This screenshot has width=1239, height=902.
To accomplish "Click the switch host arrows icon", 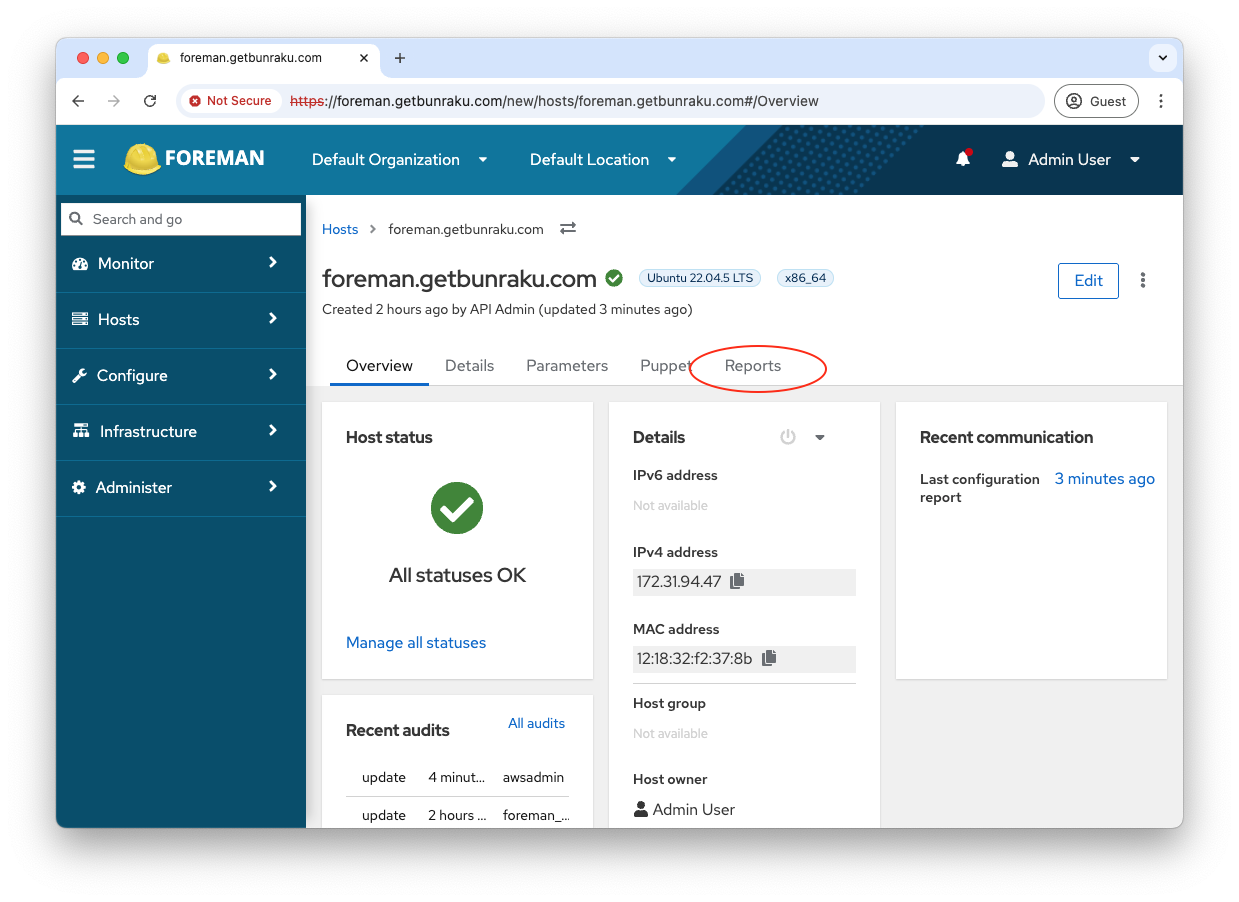I will (568, 229).
